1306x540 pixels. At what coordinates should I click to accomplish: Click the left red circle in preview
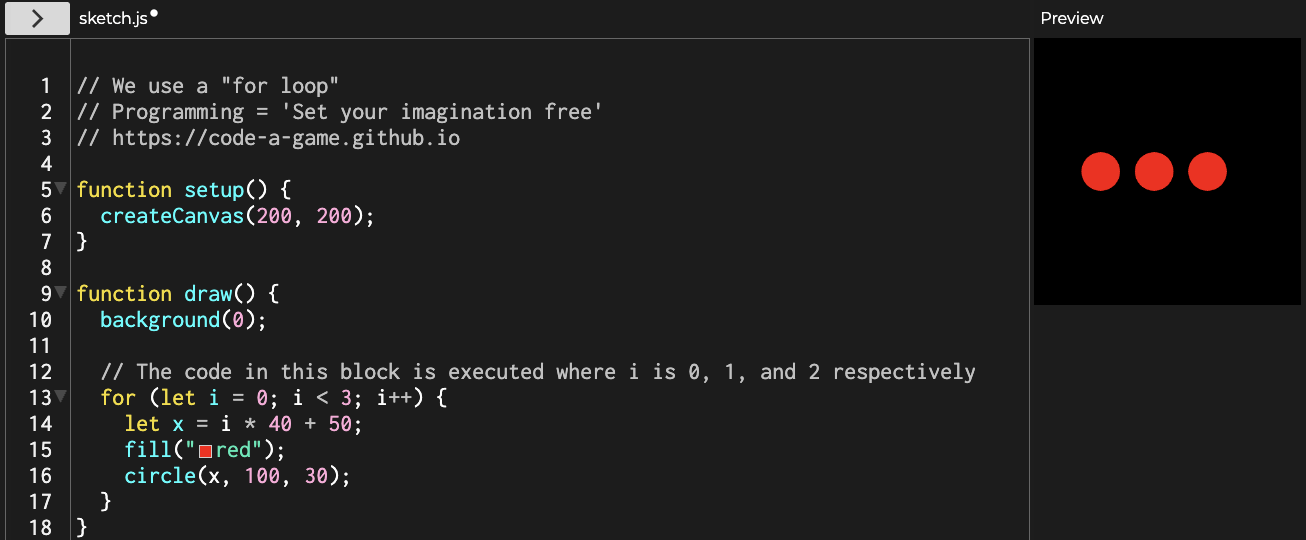(x=1100, y=172)
